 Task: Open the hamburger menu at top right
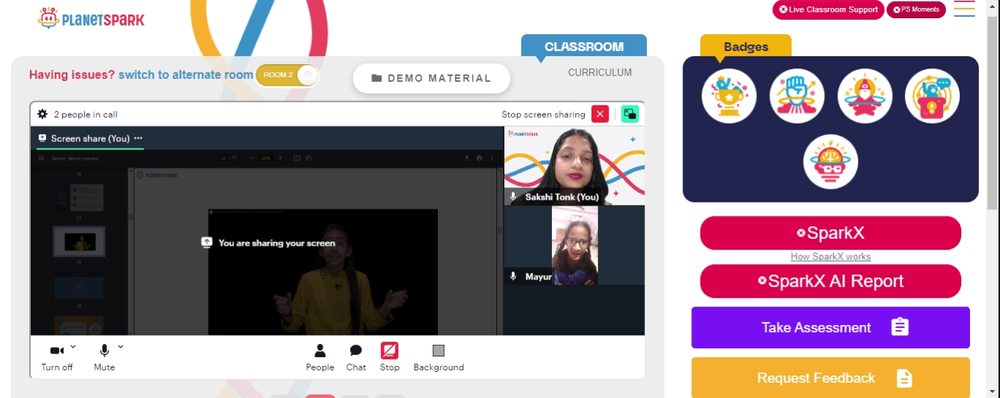[964, 9]
